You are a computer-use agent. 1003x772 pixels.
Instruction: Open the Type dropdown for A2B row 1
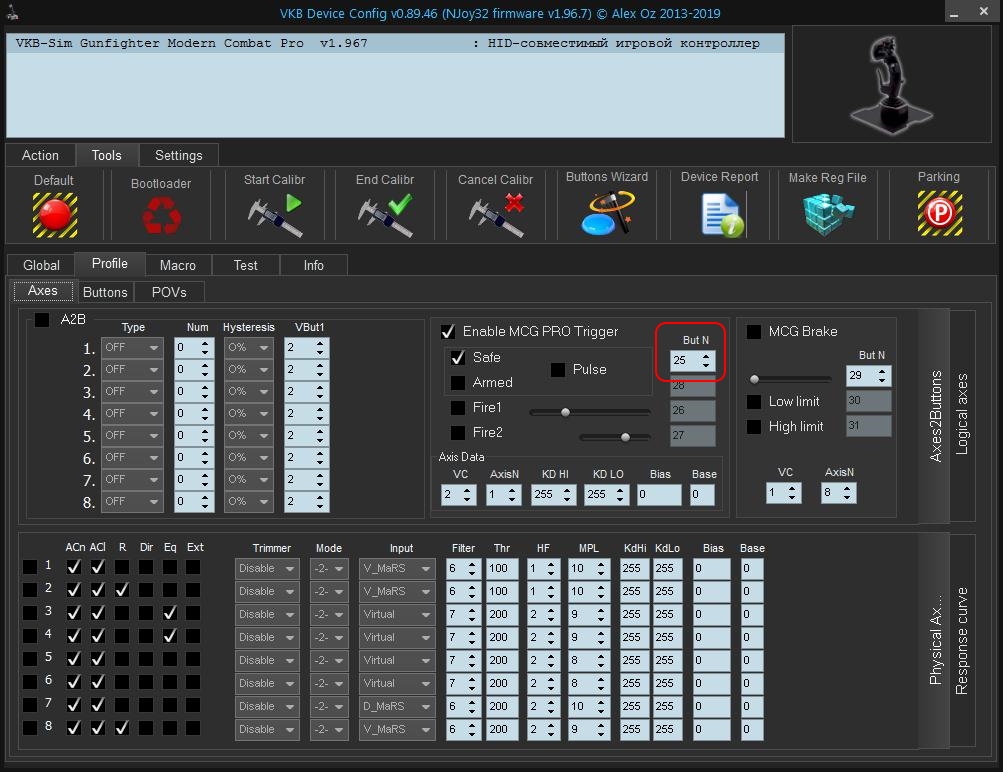132,347
